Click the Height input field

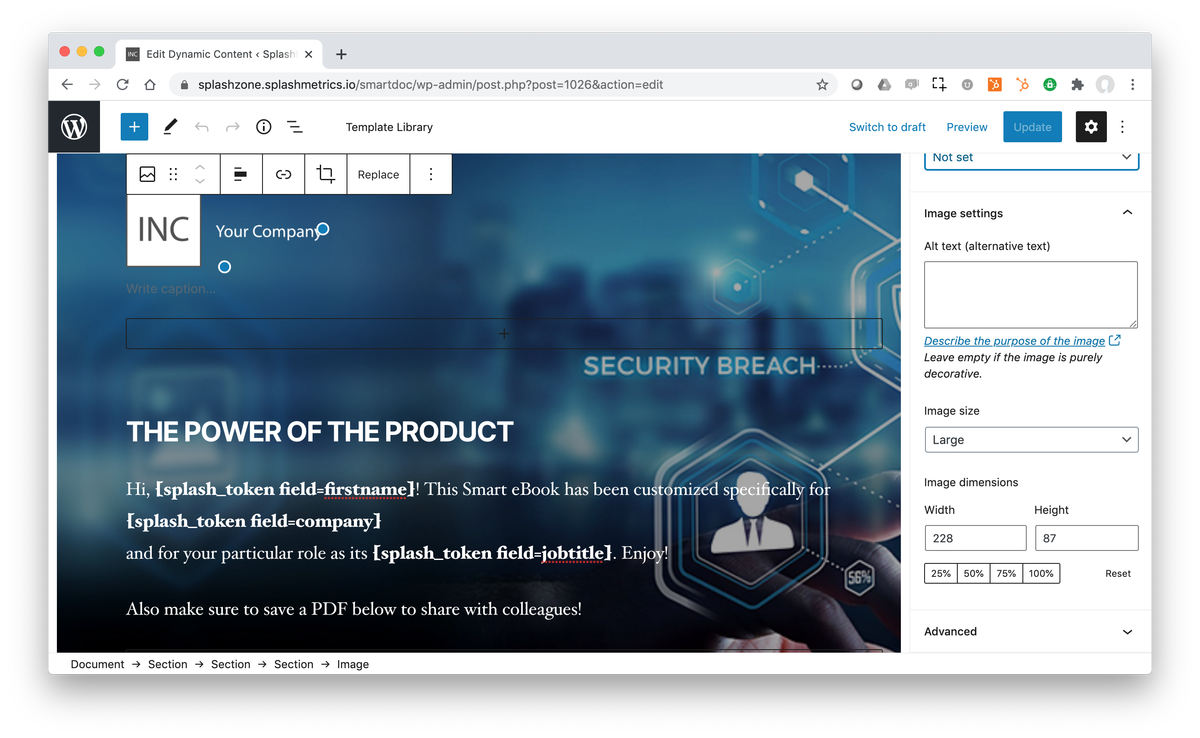tap(1086, 538)
